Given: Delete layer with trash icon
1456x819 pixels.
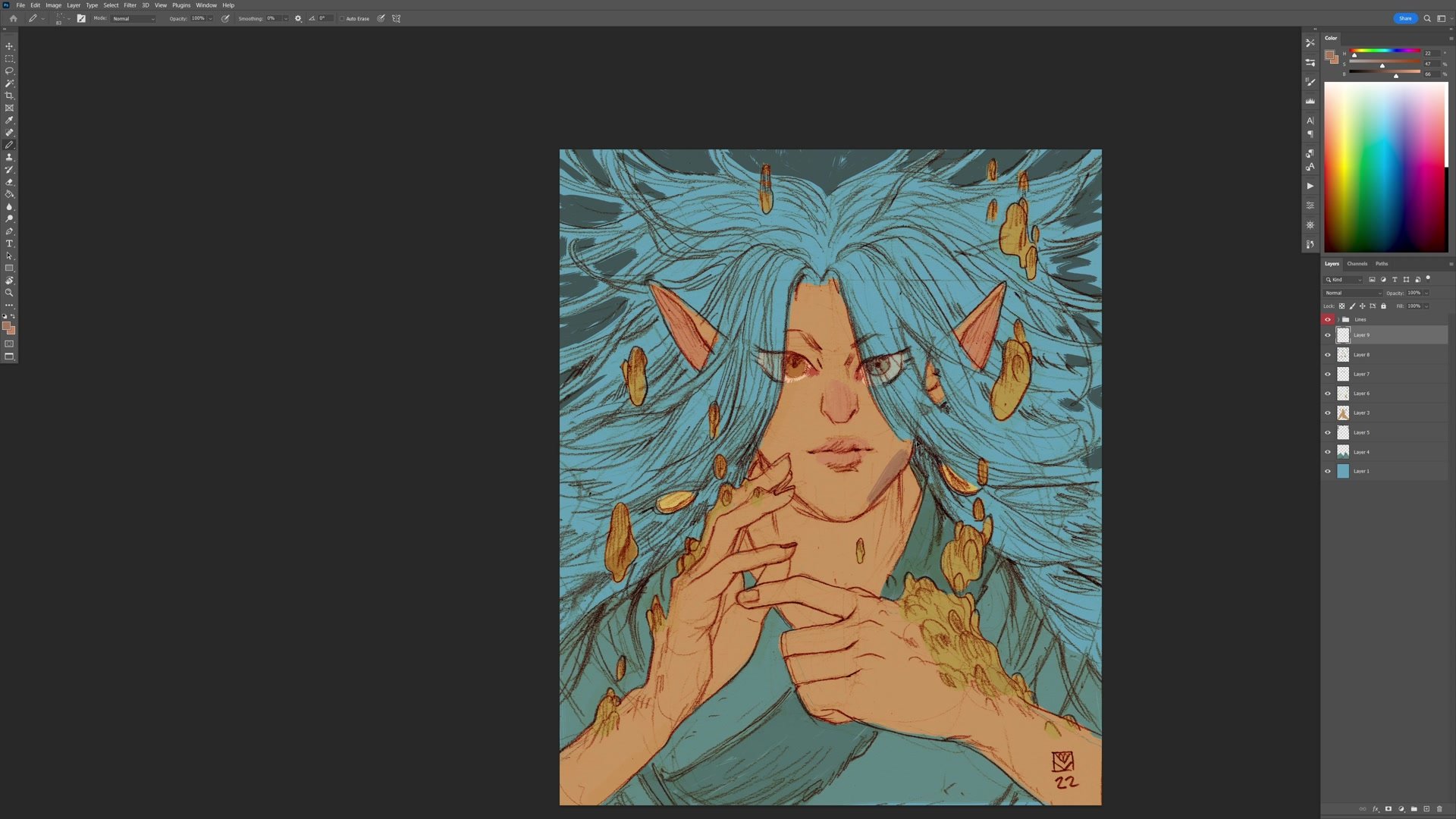Looking at the screenshot, I should (1439, 809).
